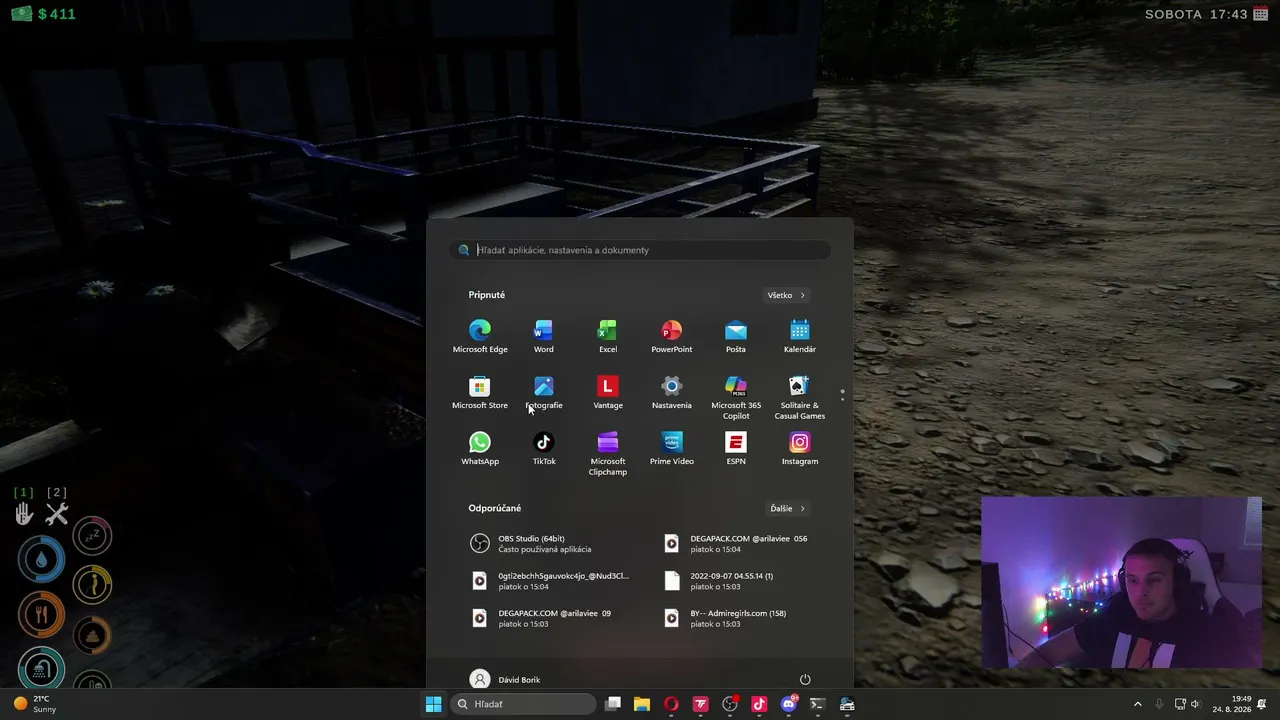Click the Start menu search field
The image size is (1280, 720).
pos(640,250)
